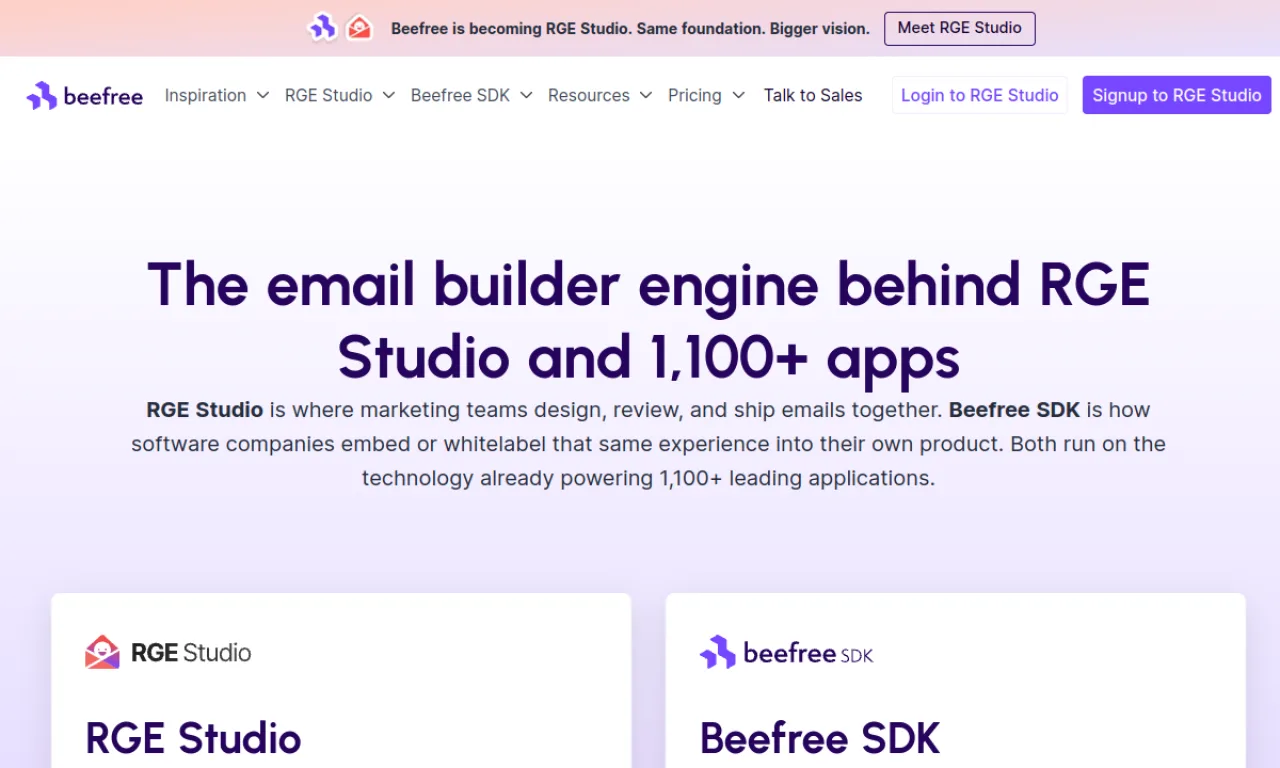Click the Signup to RGE Studio button
The width and height of the screenshot is (1280, 768).
[x=1177, y=95]
